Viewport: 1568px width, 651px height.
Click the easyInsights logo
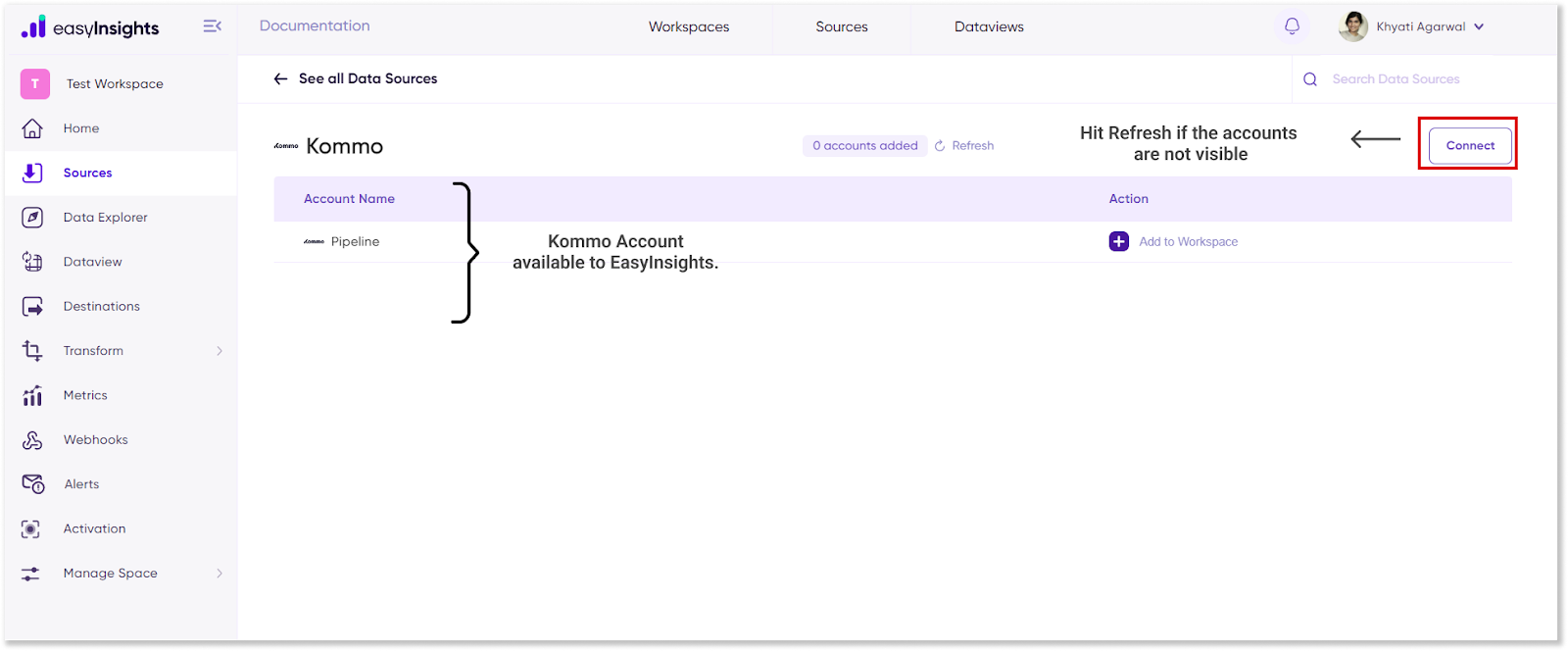coord(90,27)
